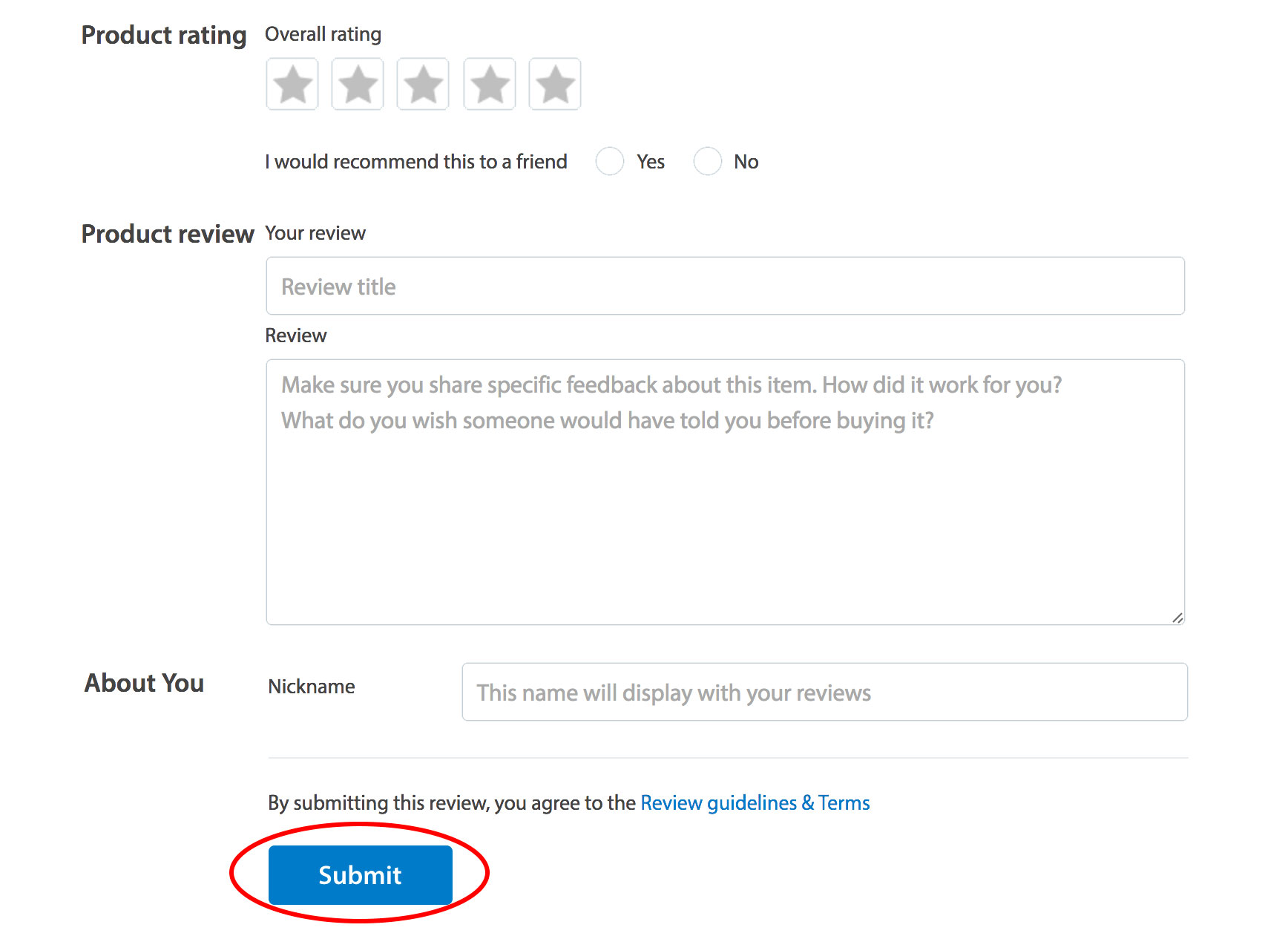
Task: Click the 'Product rating' heading
Action: (164, 36)
